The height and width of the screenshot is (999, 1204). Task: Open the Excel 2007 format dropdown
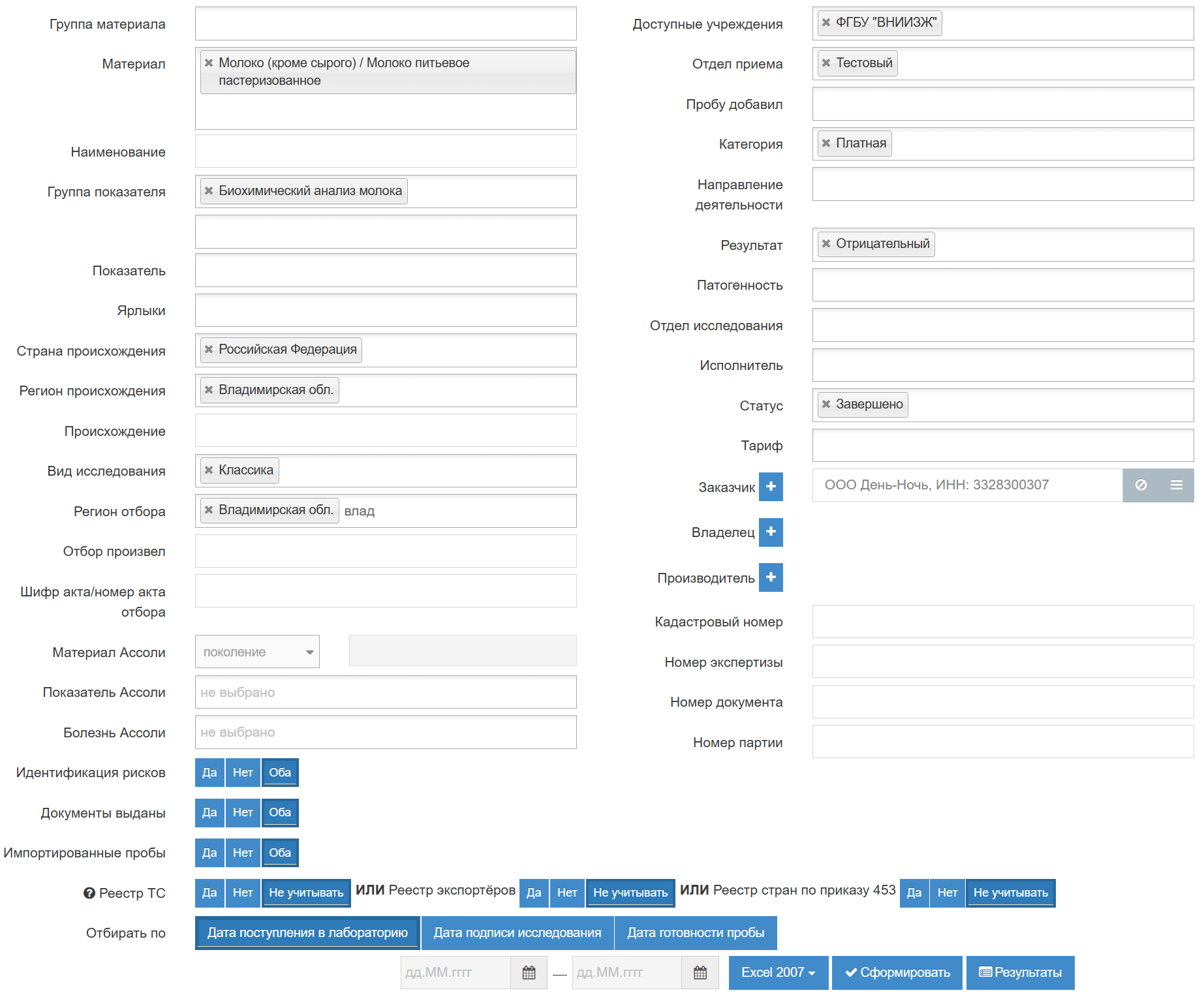(778, 973)
